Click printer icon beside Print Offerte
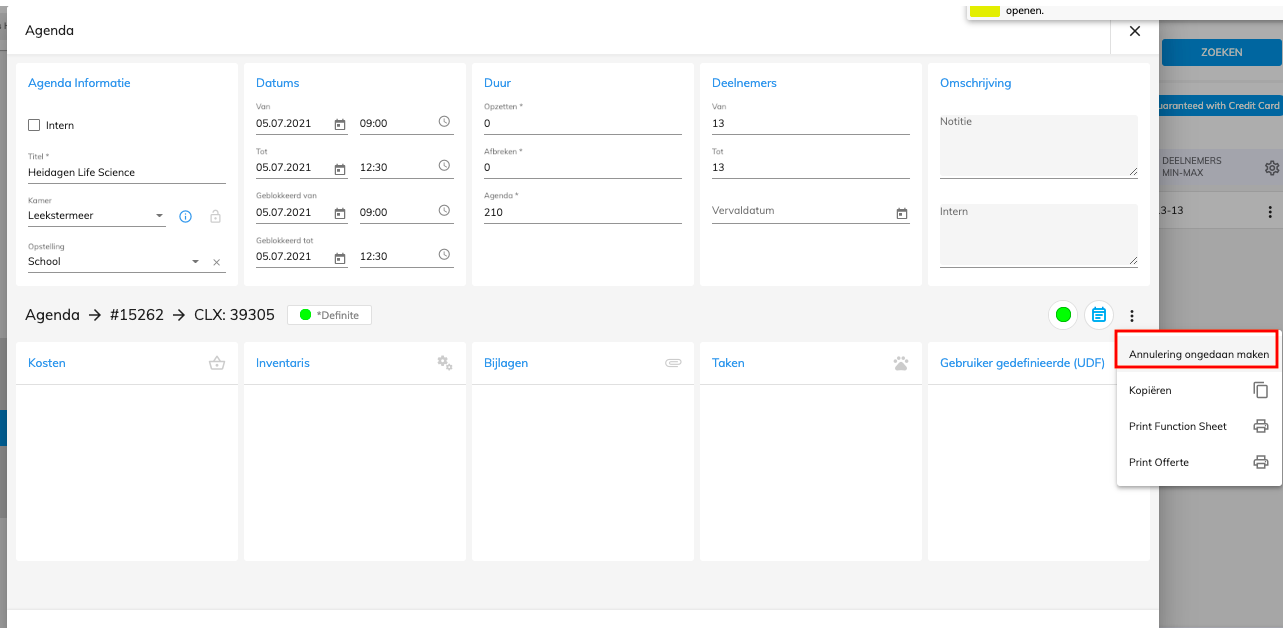 click(x=1261, y=462)
